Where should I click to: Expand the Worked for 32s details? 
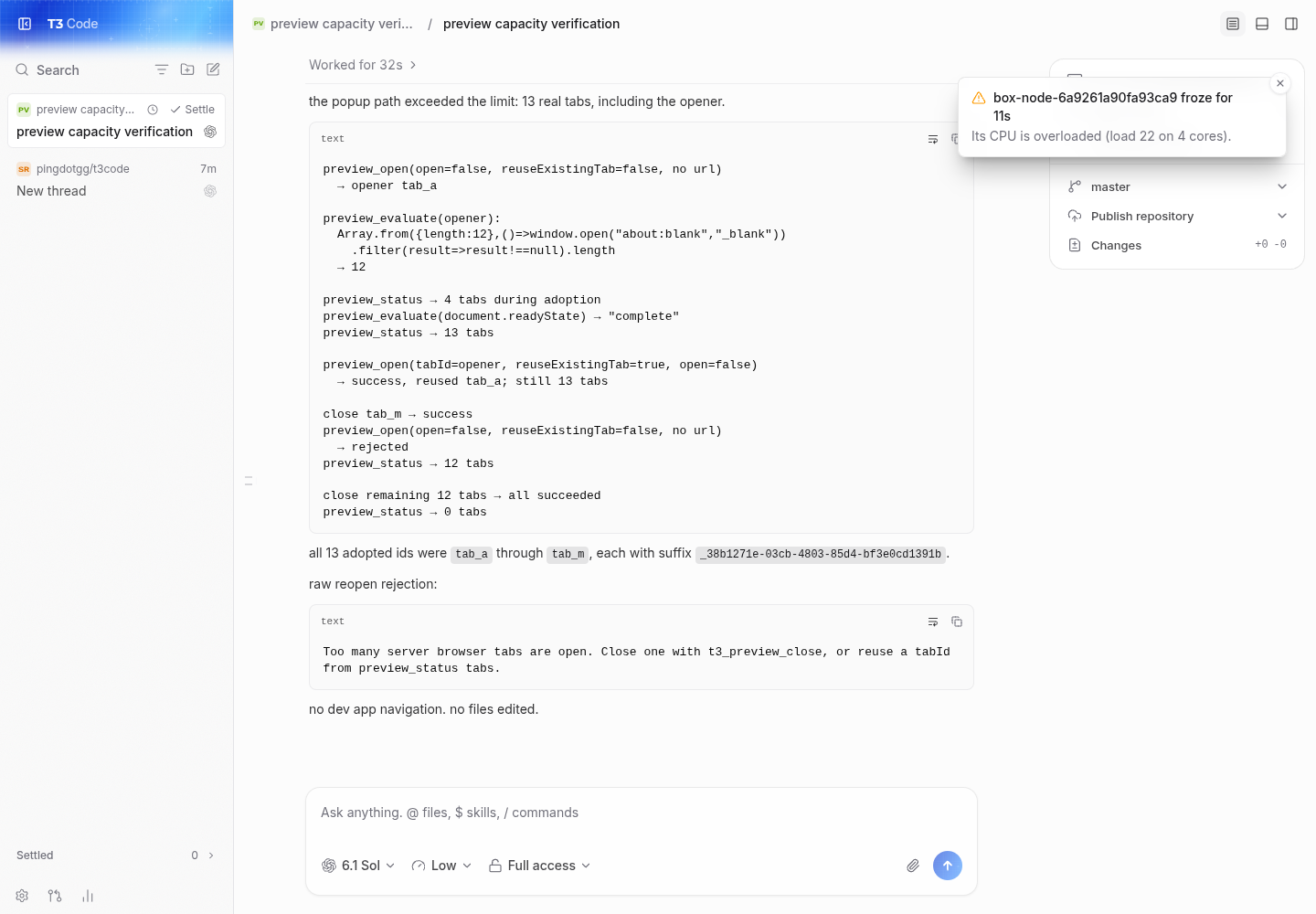[x=363, y=65]
